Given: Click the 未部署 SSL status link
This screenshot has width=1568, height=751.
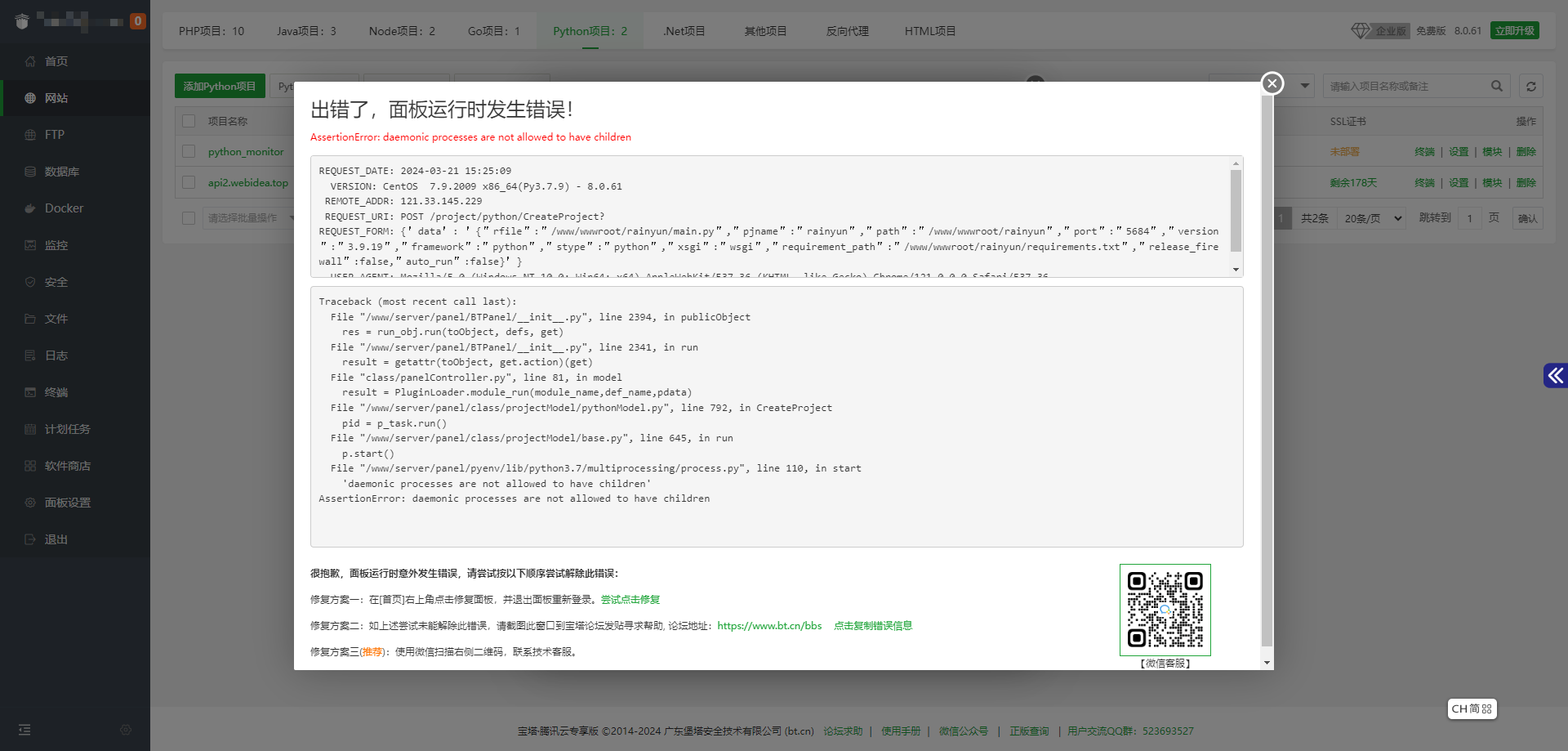Looking at the screenshot, I should pos(1345,151).
